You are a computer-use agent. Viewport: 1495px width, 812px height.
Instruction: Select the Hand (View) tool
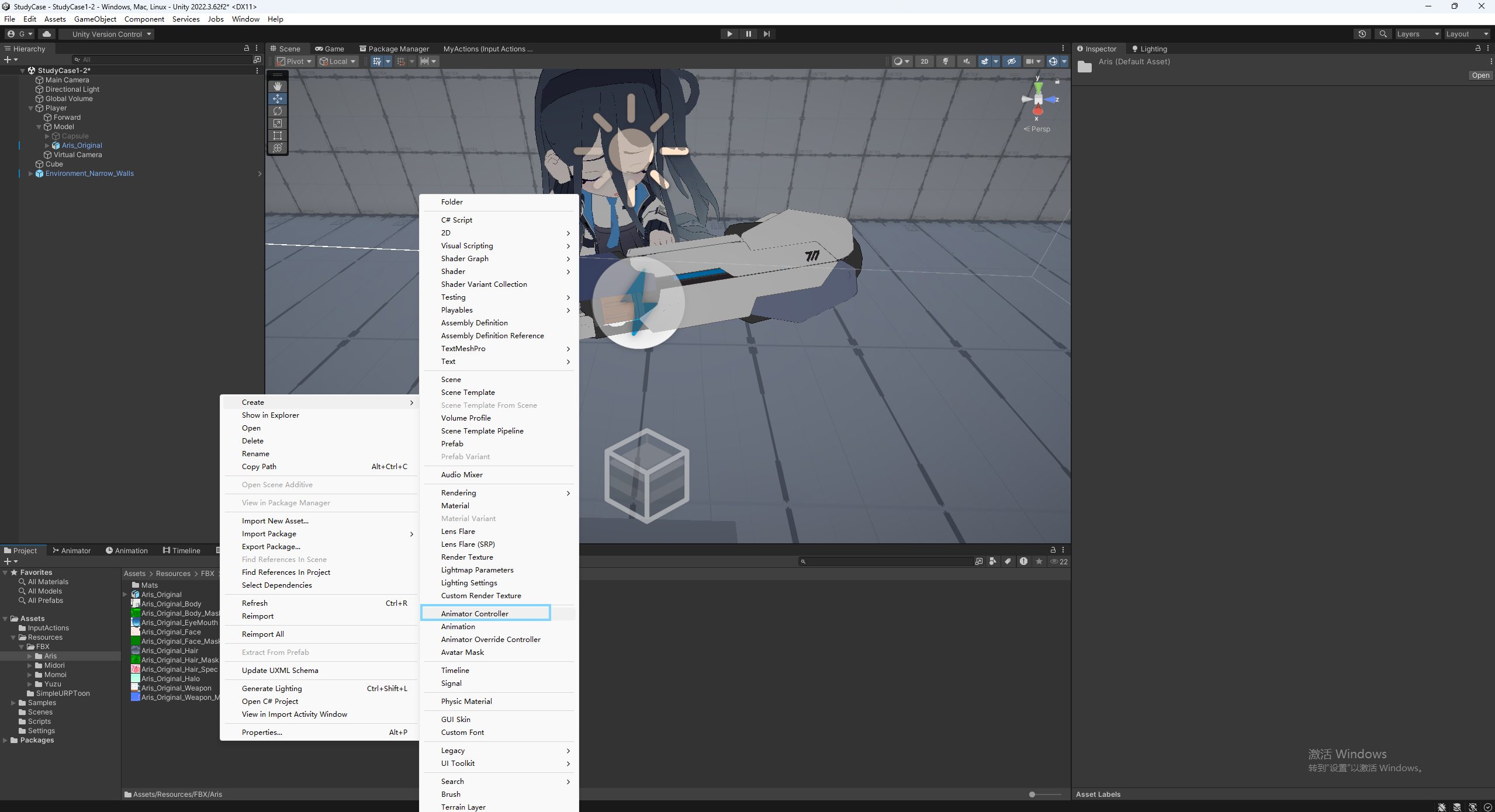[278, 86]
